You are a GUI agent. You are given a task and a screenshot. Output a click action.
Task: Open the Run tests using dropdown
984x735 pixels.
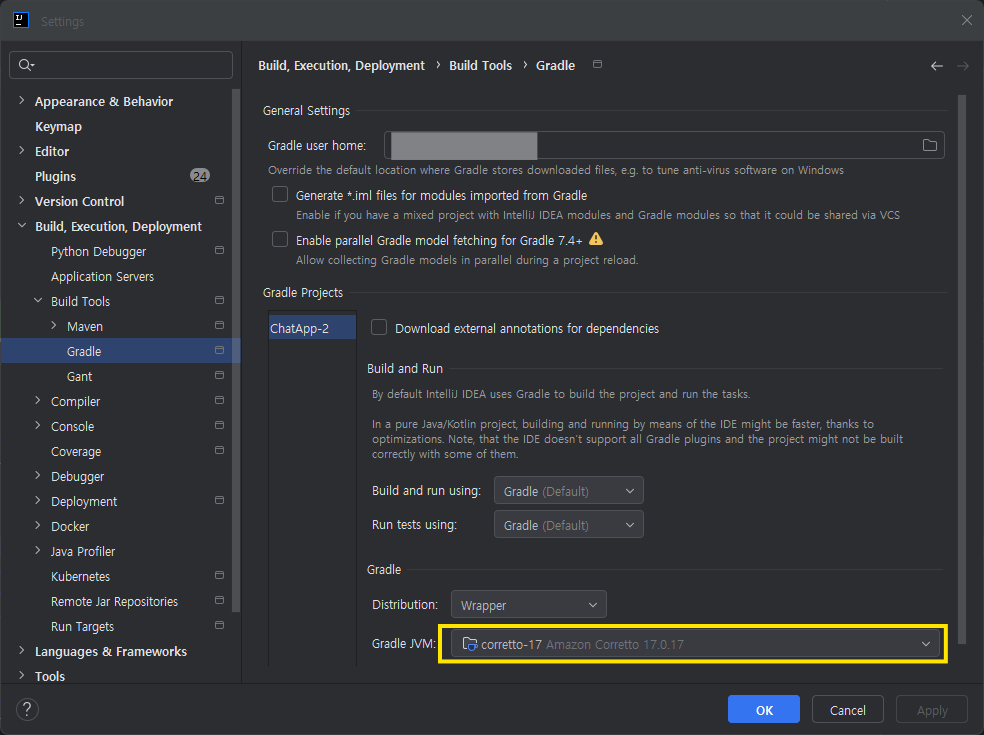569,525
